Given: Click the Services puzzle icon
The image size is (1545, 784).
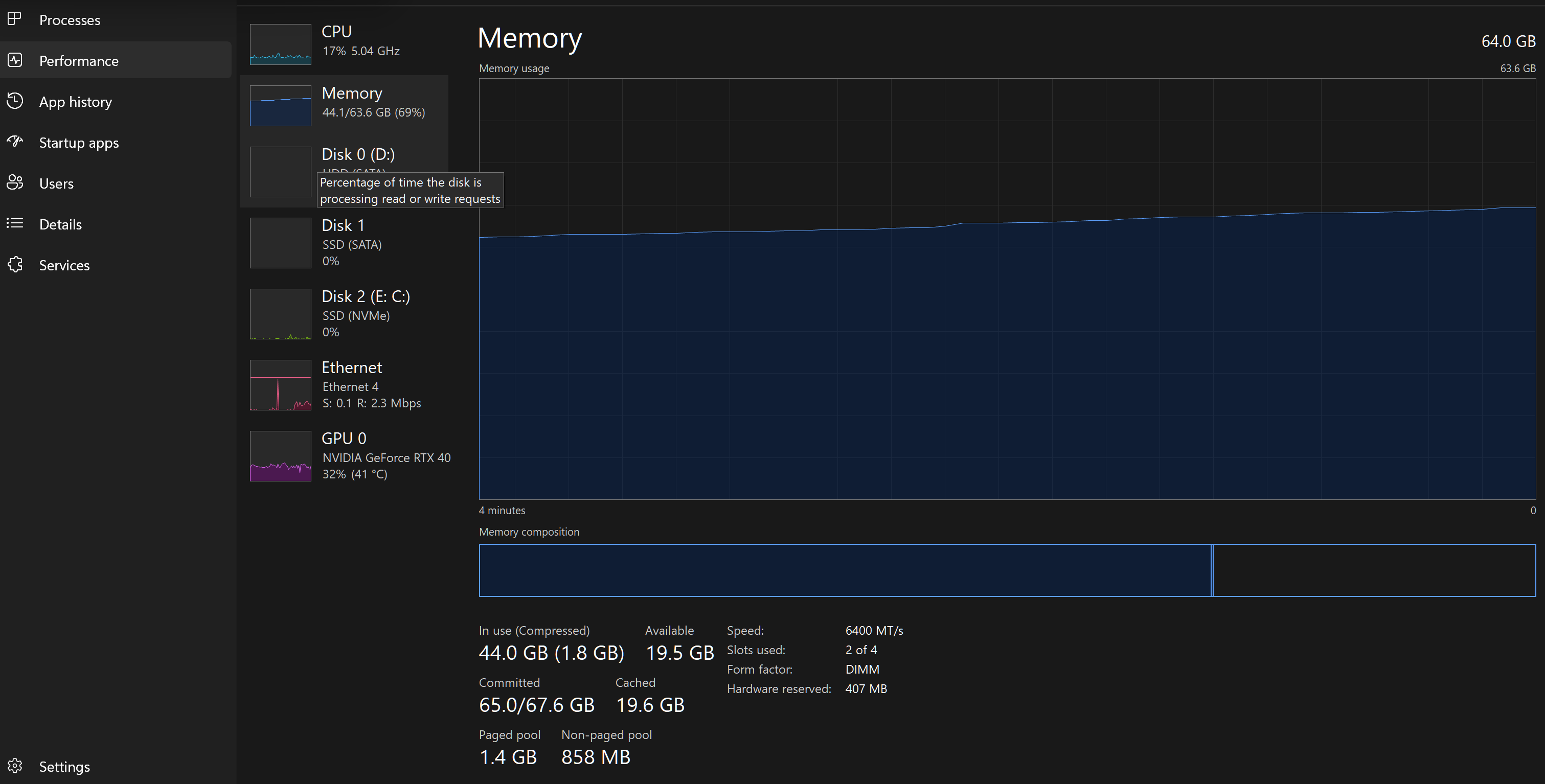Looking at the screenshot, I should tap(15, 264).
